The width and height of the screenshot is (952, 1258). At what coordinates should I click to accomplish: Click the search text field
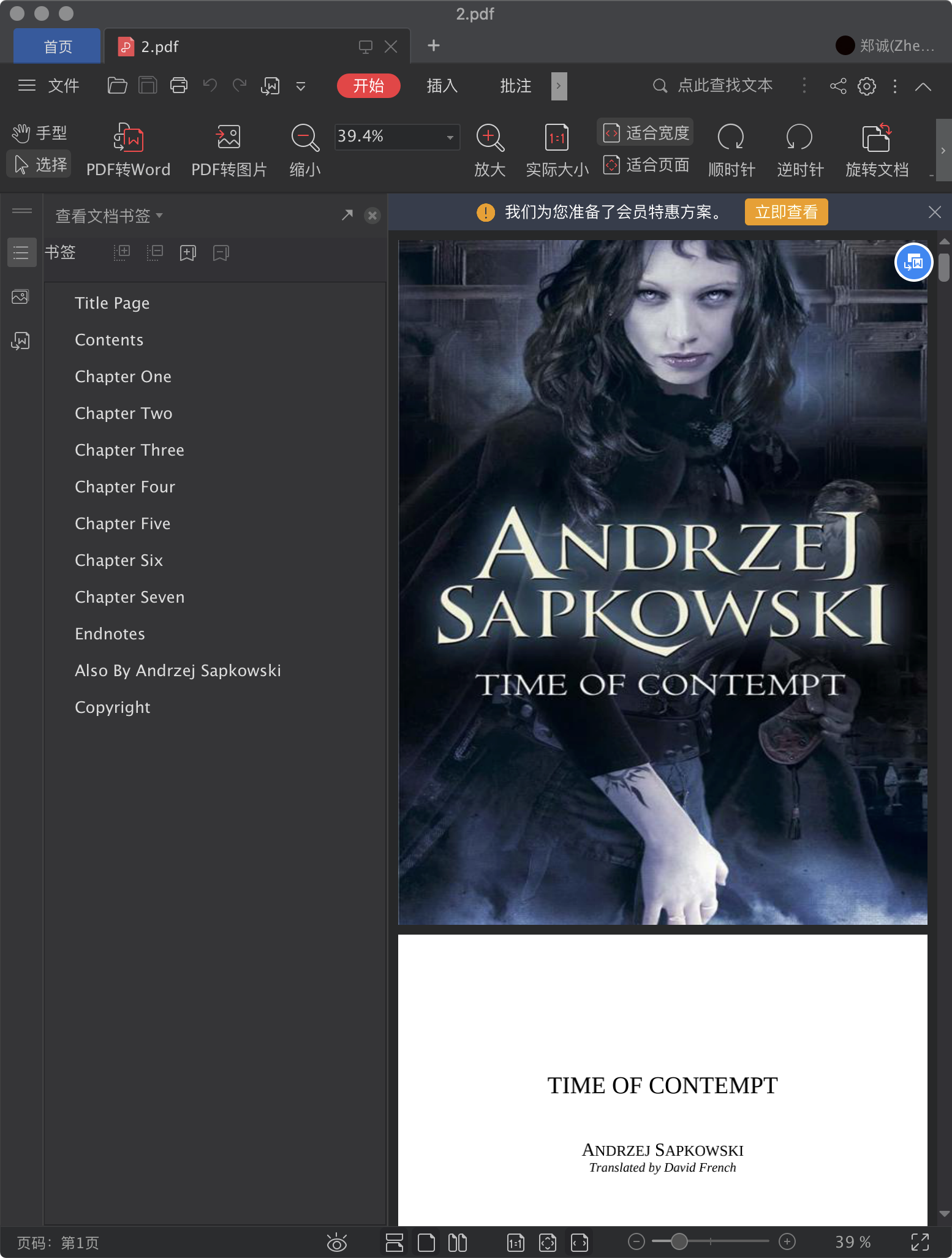[724, 86]
